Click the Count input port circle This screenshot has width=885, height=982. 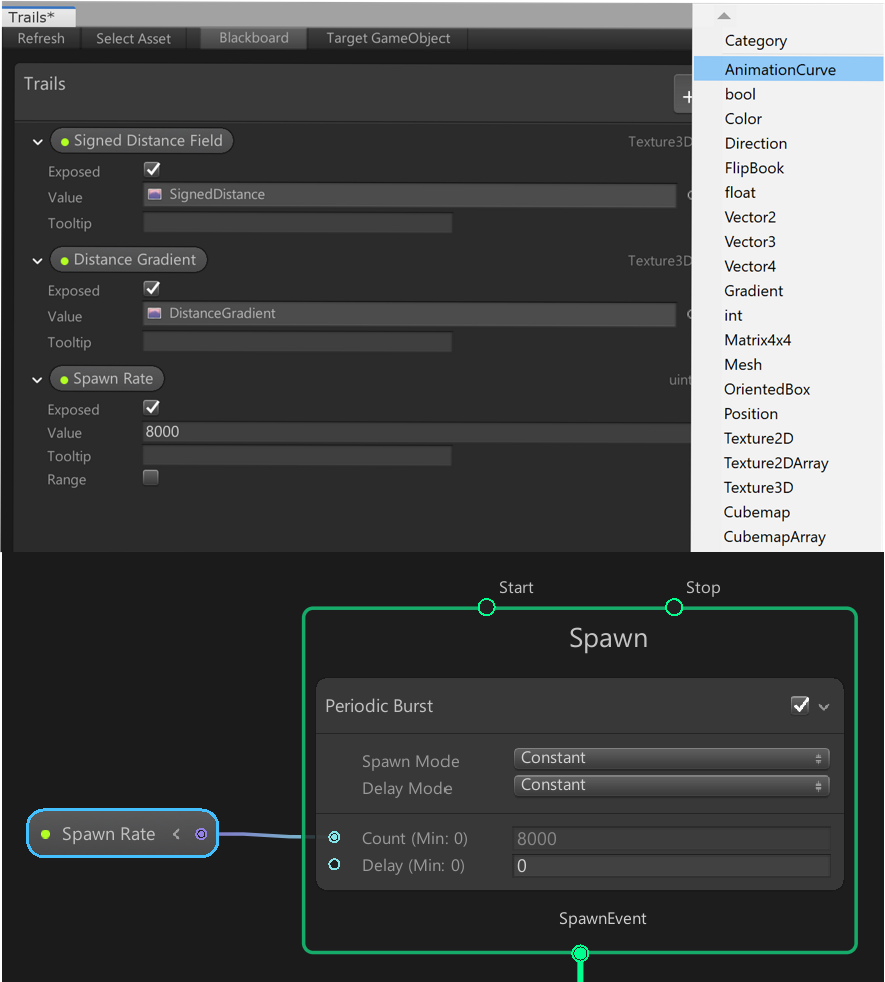(334, 838)
